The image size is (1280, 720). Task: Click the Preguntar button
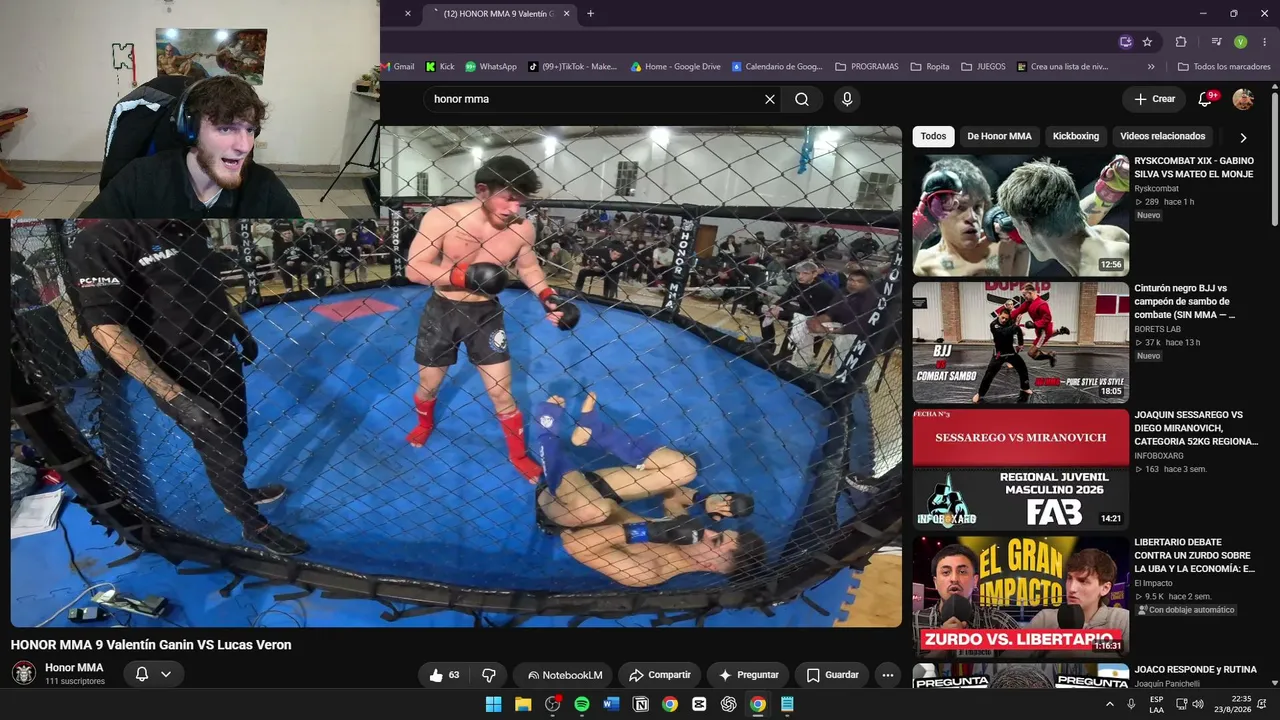tap(748, 675)
